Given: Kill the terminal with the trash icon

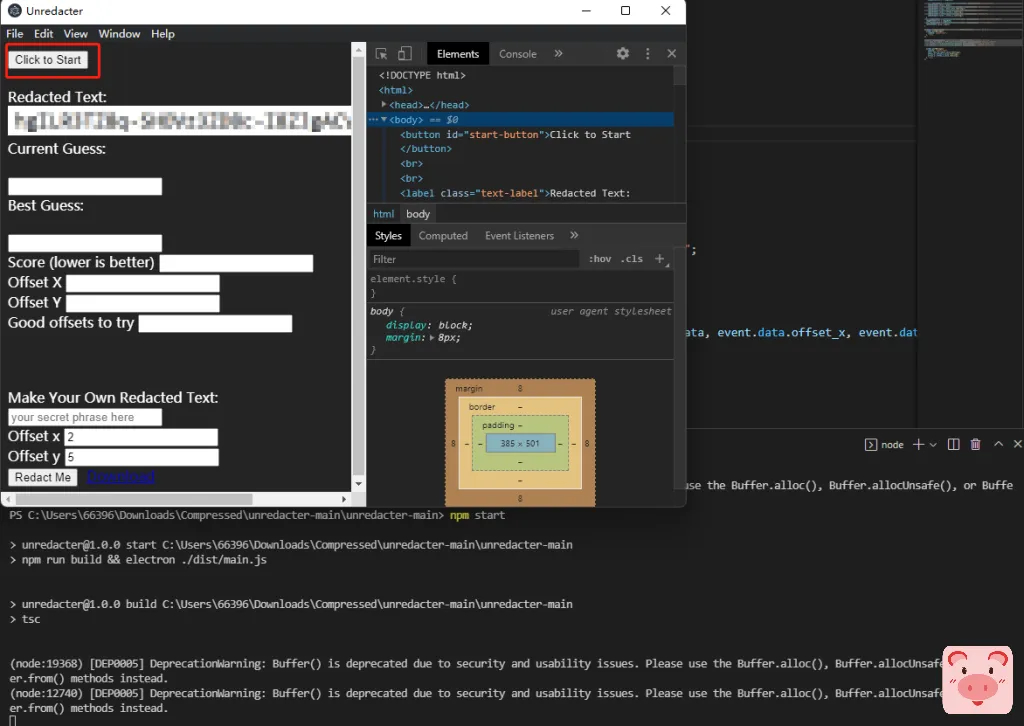Looking at the screenshot, I should click(x=976, y=444).
